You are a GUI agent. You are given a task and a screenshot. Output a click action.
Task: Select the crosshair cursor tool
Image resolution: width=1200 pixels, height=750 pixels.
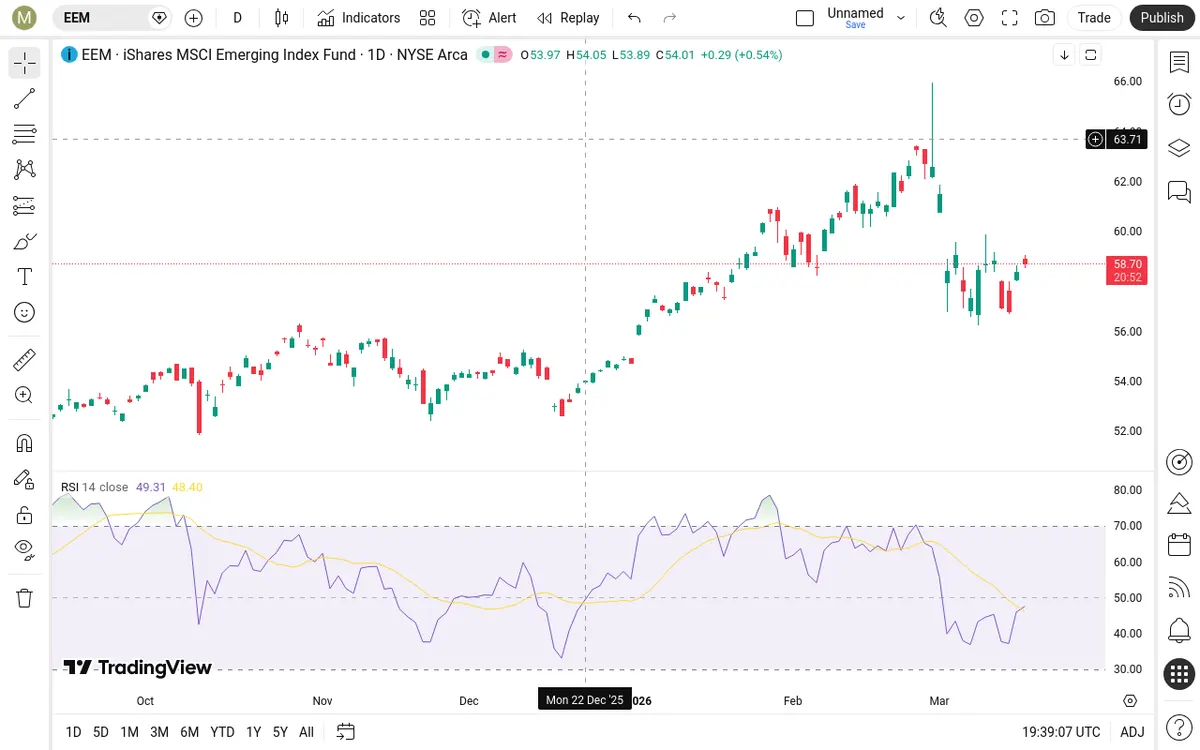[x=25, y=63]
